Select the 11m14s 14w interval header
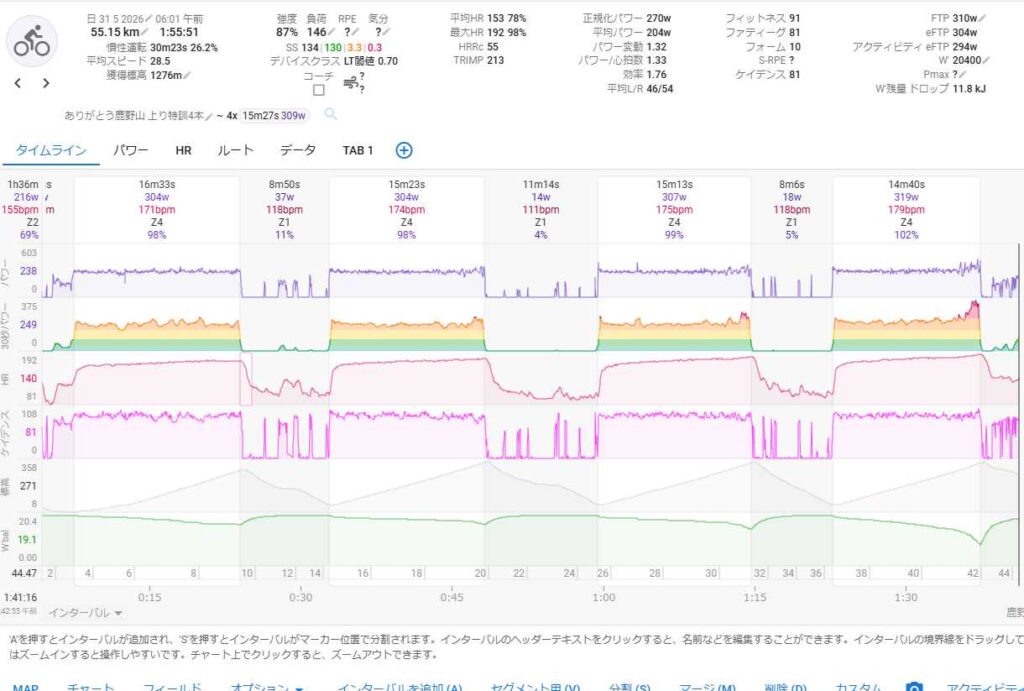Viewport: 1024px width, 691px height. [541, 209]
